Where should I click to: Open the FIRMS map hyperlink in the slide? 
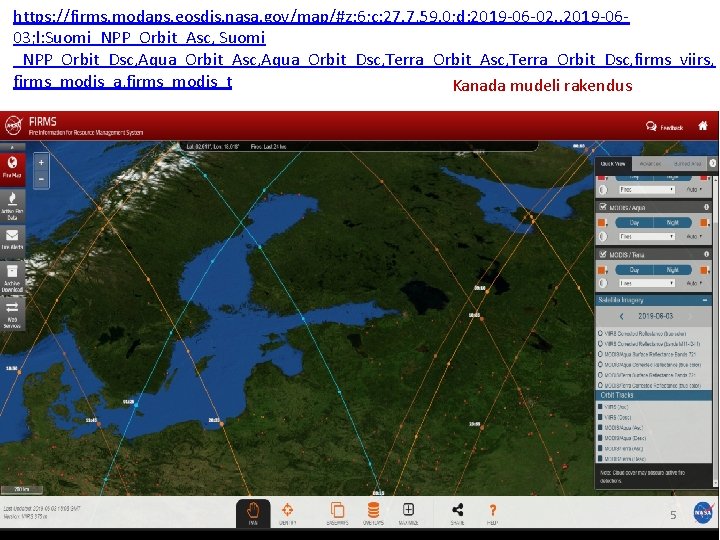click(363, 49)
